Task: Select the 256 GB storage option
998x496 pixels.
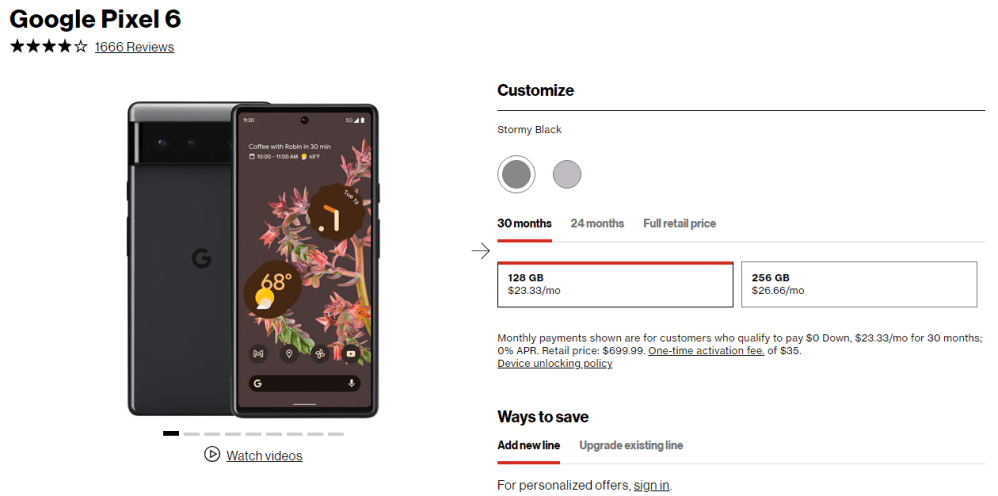Action: [859, 284]
